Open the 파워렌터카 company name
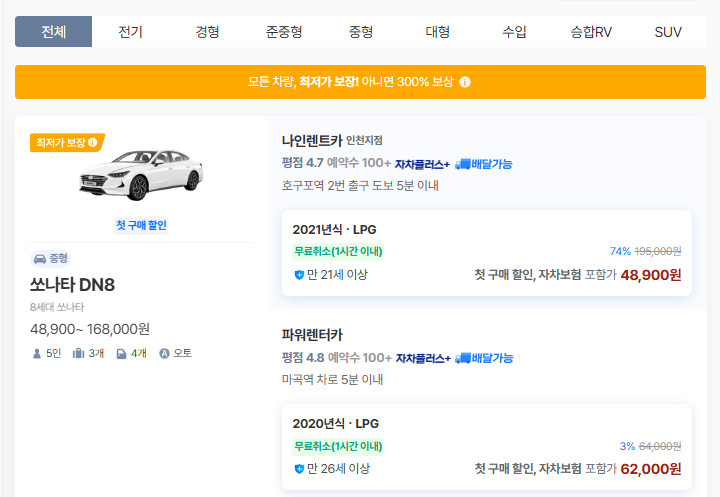The width and height of the screenshot is (720, 497). [312, 334]
